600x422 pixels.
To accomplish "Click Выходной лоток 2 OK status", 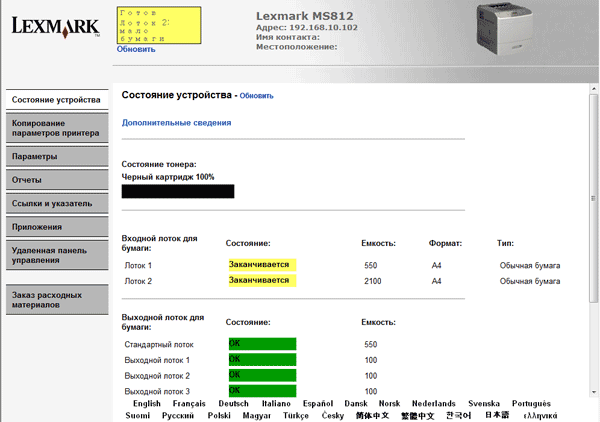I will coord(262,375).
